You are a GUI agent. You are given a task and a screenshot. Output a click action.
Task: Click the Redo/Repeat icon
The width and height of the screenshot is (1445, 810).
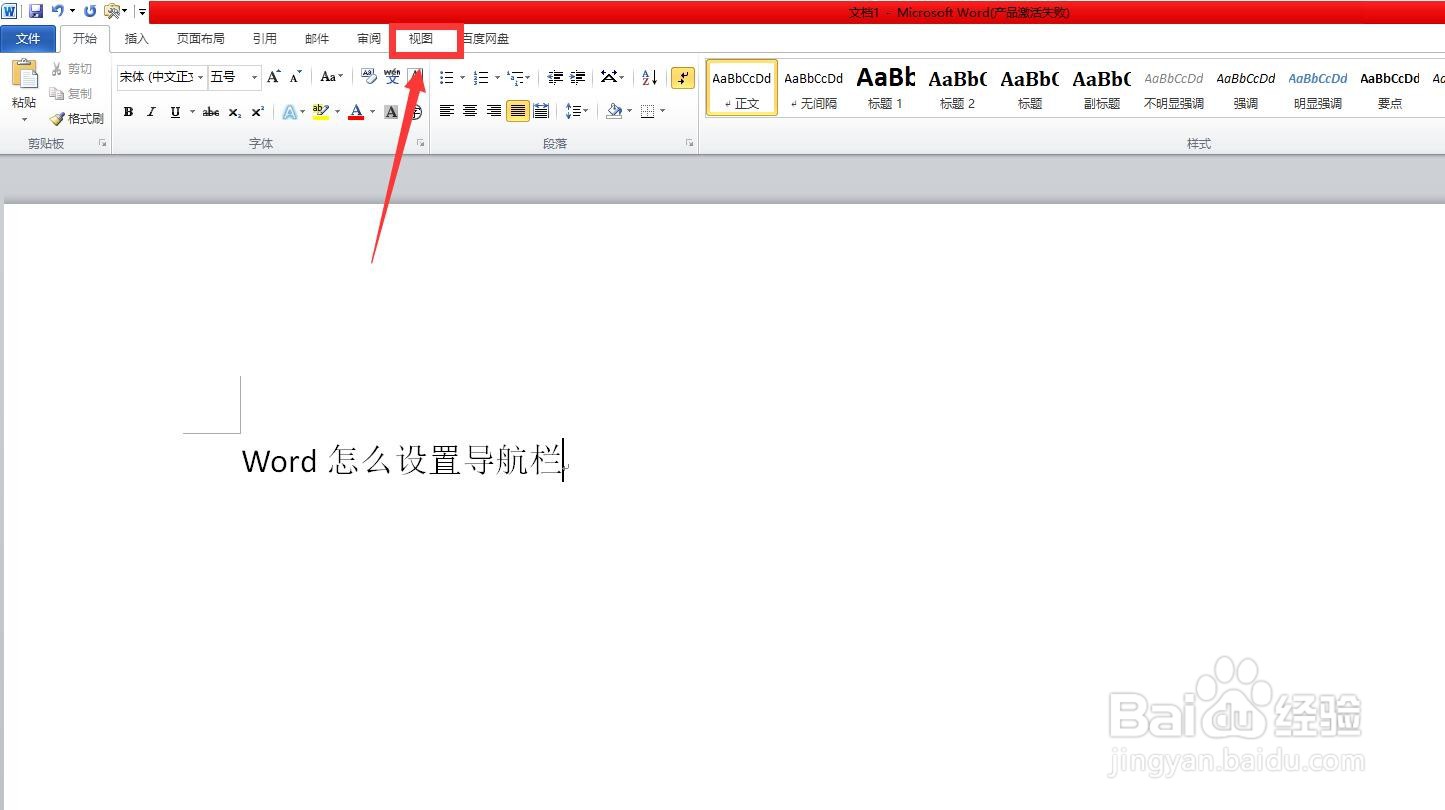pos(90,11)
